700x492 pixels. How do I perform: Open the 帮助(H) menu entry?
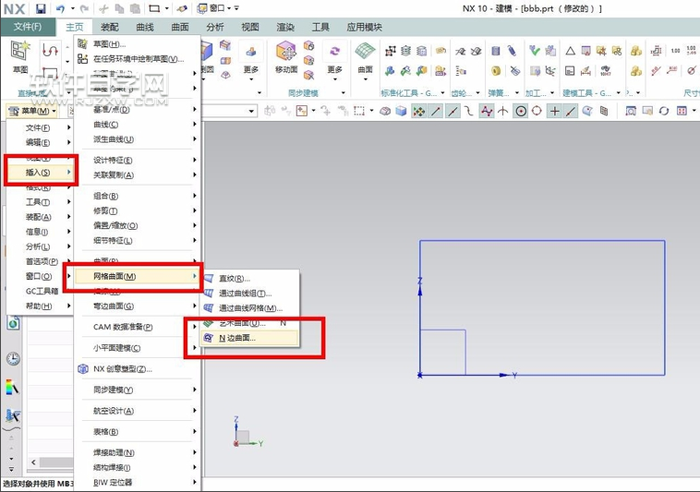click(40, 306)
